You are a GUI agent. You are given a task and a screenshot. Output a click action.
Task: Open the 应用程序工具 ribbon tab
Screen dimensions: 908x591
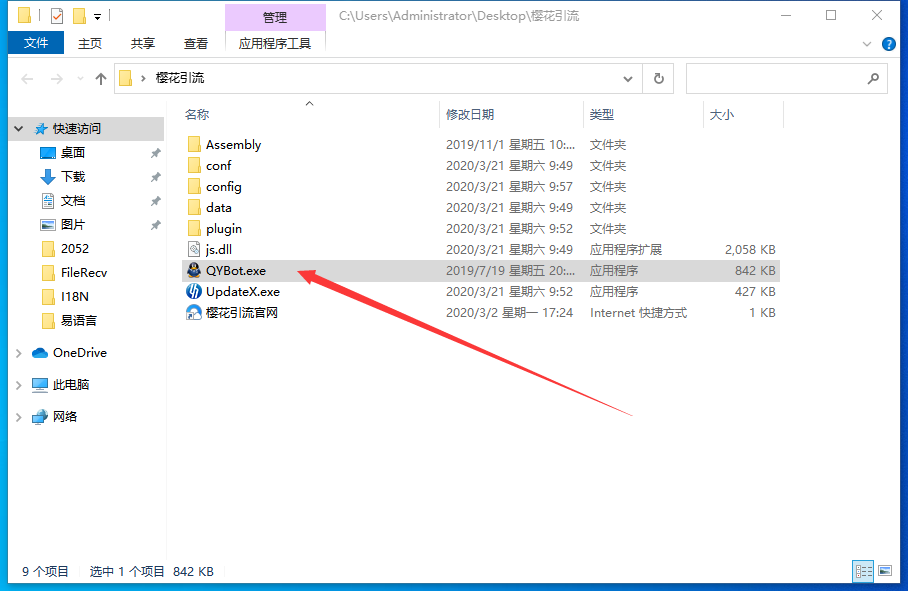tap(274, 43)
